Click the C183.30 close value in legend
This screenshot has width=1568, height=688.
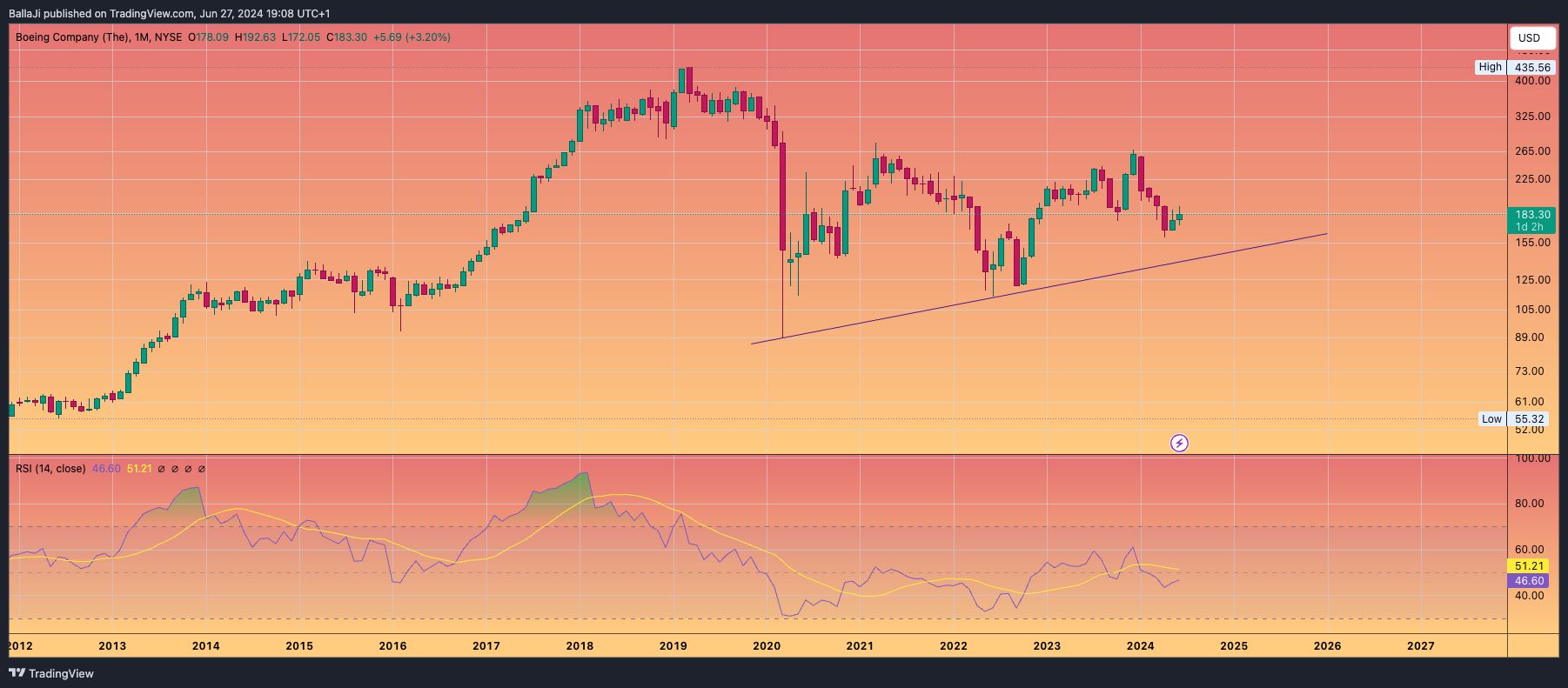(346, 37)
